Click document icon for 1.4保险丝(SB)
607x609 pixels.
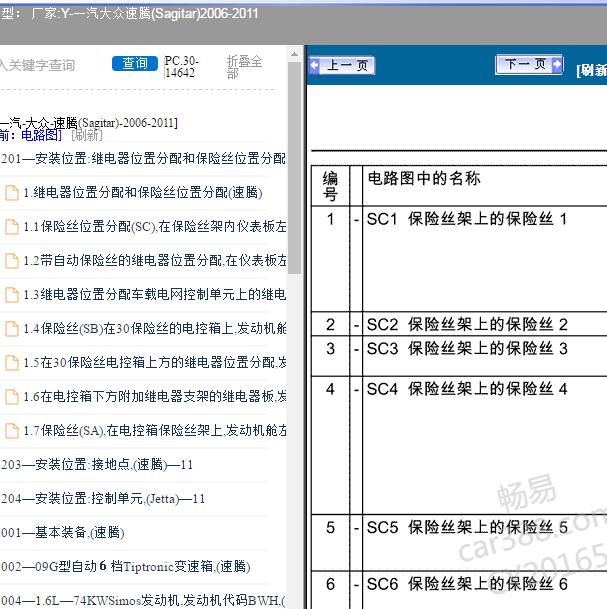tap(12, 329)
